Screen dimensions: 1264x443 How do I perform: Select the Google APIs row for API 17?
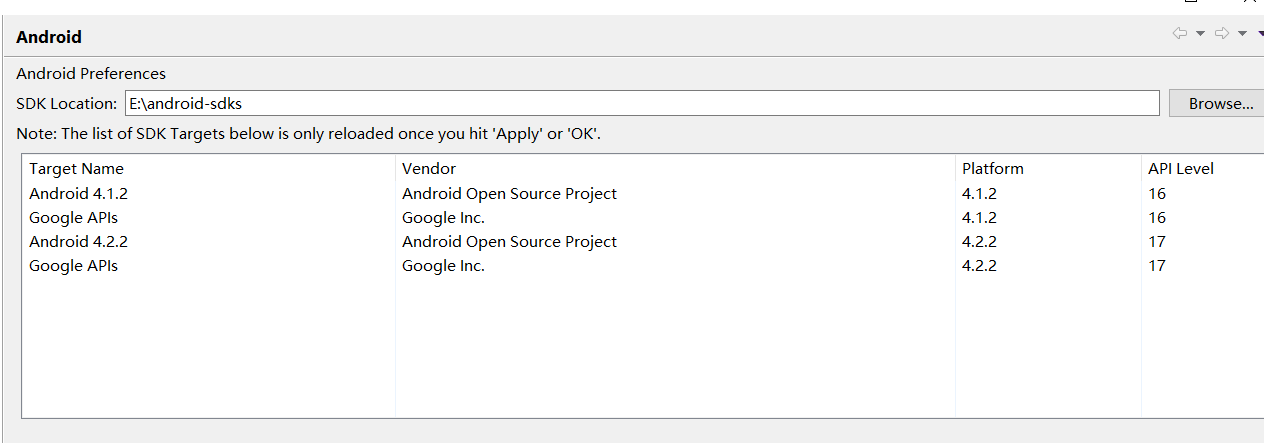[x=75, y=265]
